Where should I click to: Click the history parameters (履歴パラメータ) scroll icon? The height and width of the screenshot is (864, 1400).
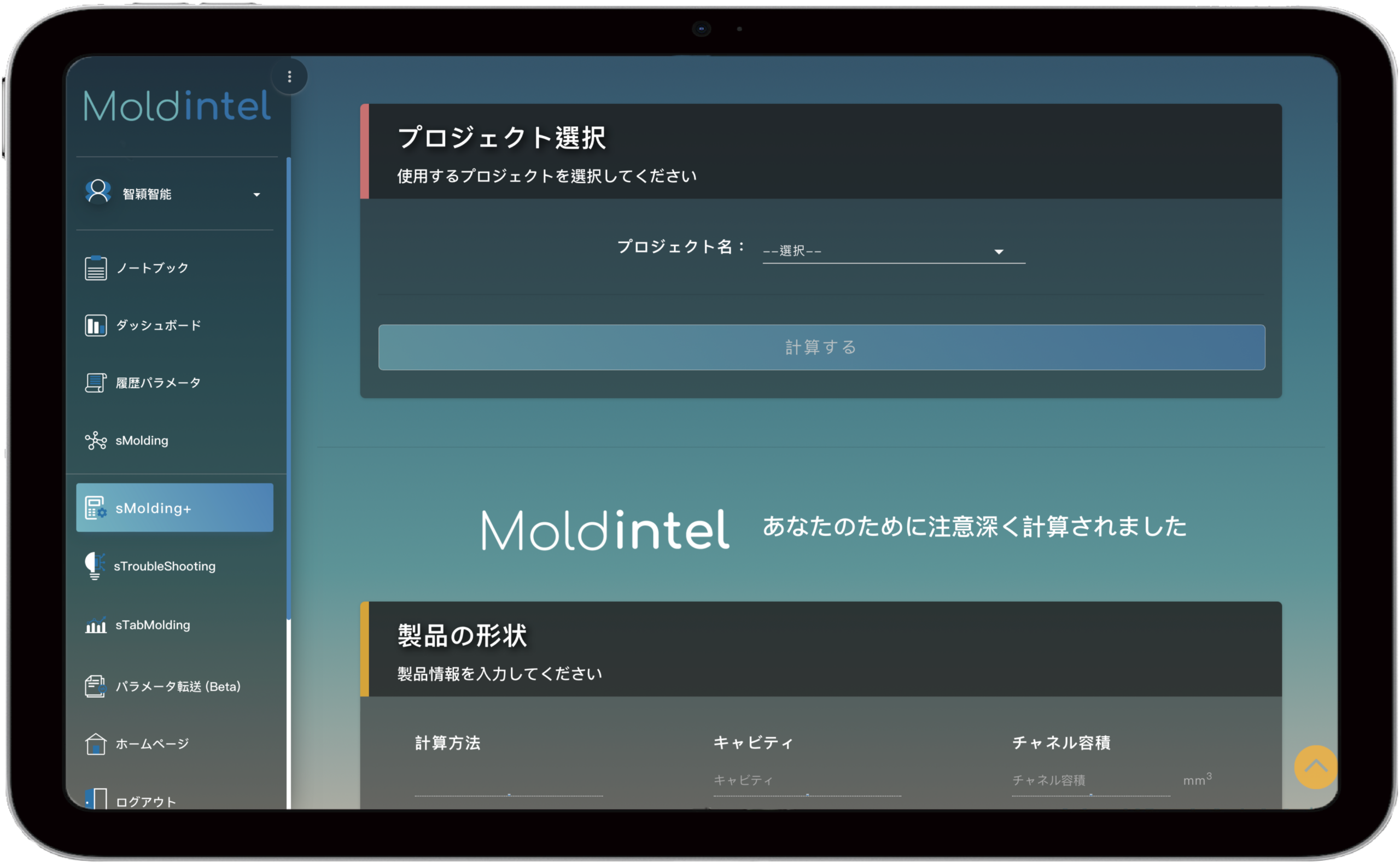point(95,383)
